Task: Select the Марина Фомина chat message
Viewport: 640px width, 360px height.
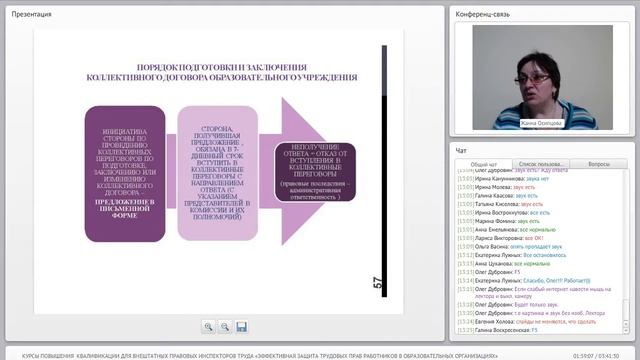Action: click(498, 221)
